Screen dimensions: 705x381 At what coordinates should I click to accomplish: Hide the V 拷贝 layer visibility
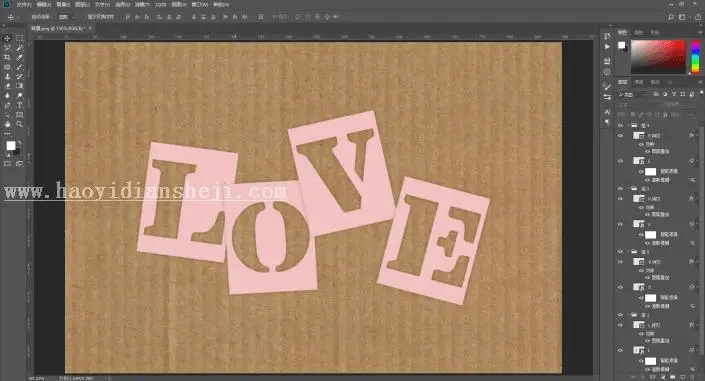[x=621, y=198]
